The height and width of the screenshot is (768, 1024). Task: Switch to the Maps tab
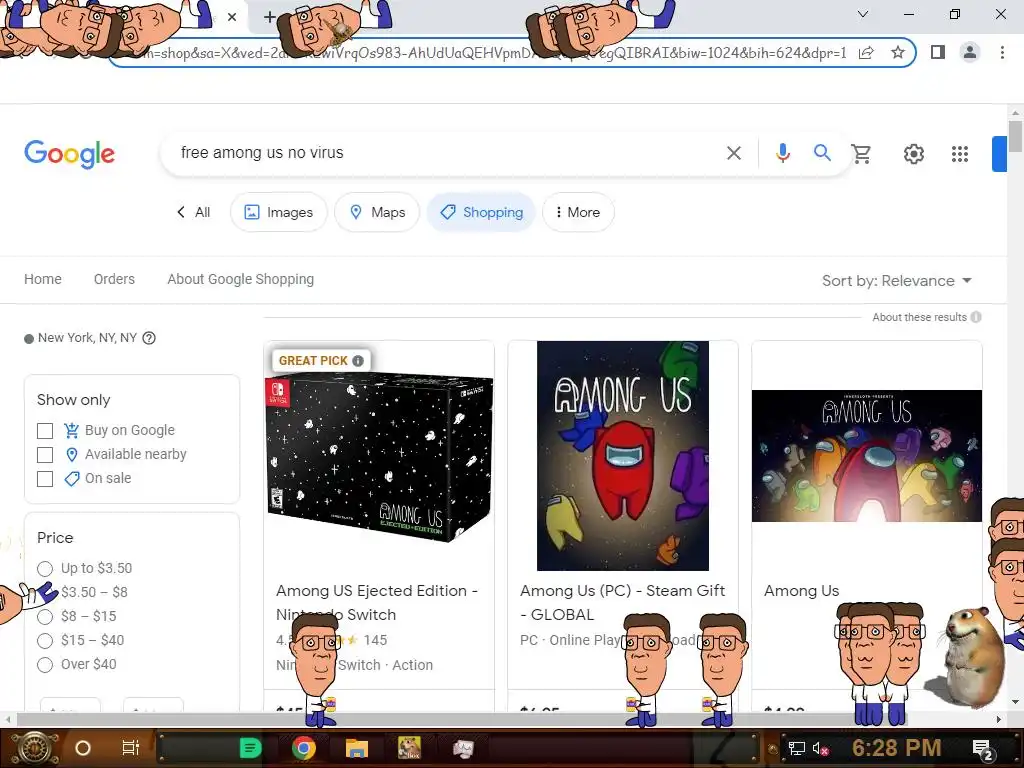(377, 212)
